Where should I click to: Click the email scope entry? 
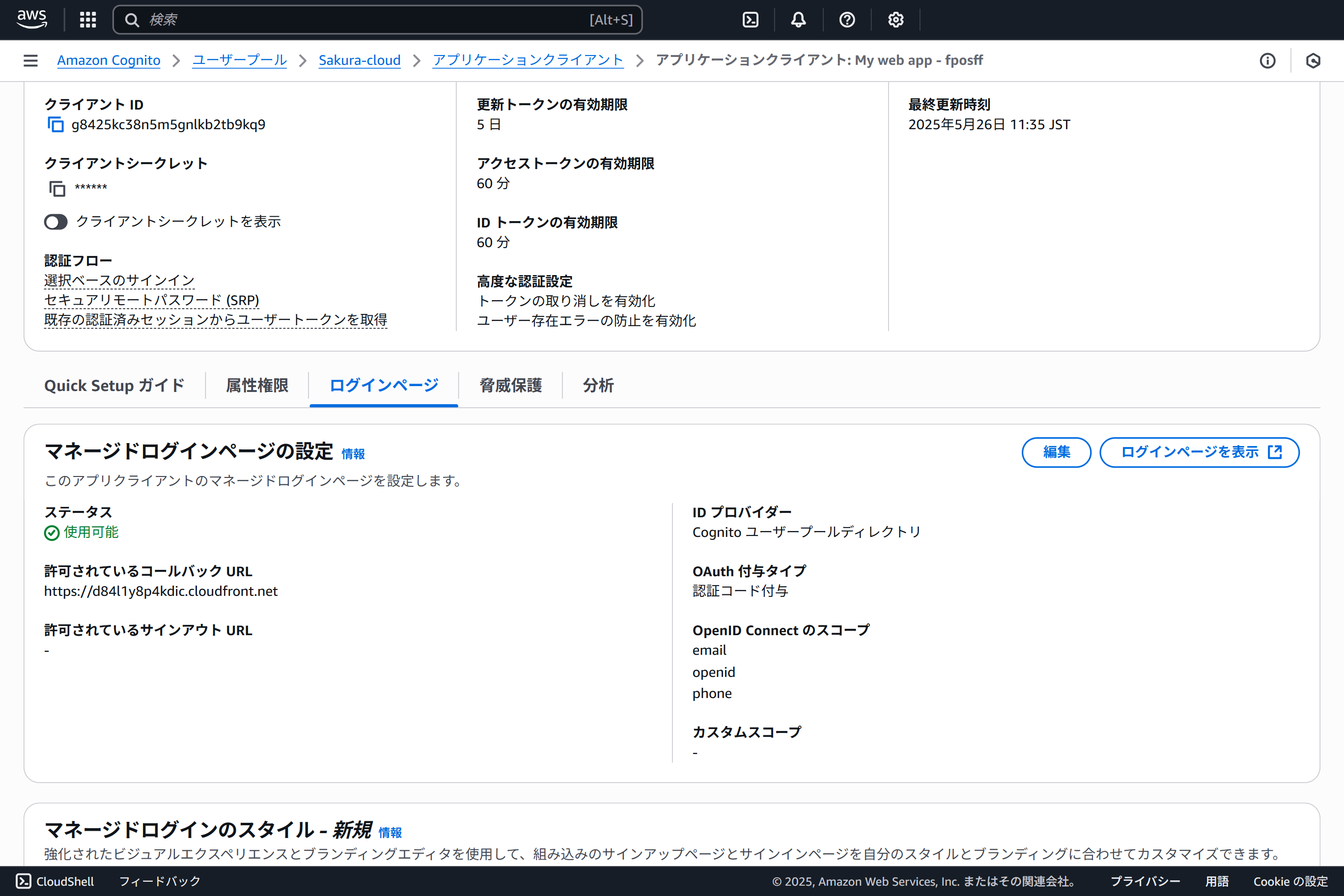click(709, 650)
